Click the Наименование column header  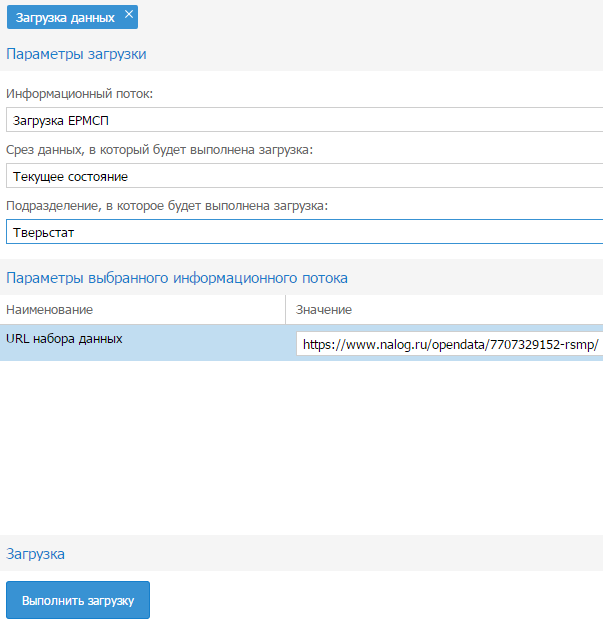pyautogui.click(x=143, y=310)
